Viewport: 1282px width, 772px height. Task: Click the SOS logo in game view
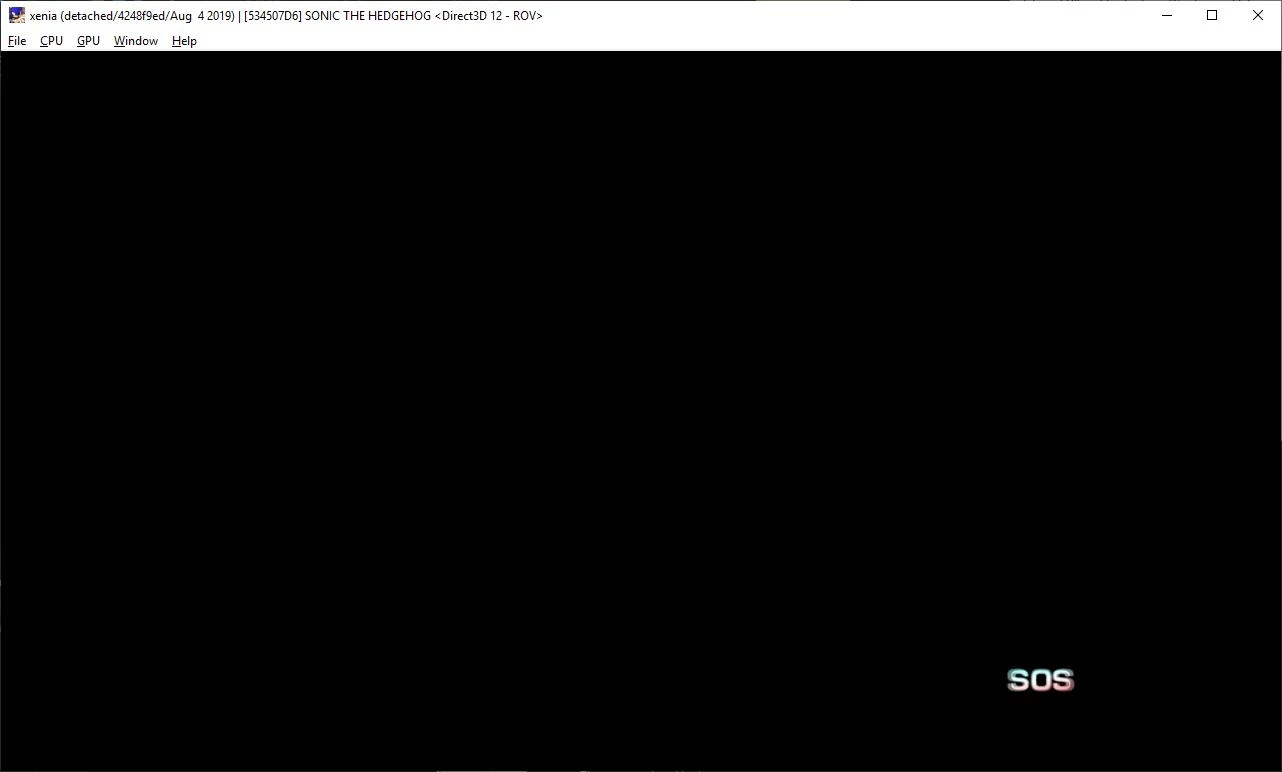pyautogui.click(x=1040, y=680)
